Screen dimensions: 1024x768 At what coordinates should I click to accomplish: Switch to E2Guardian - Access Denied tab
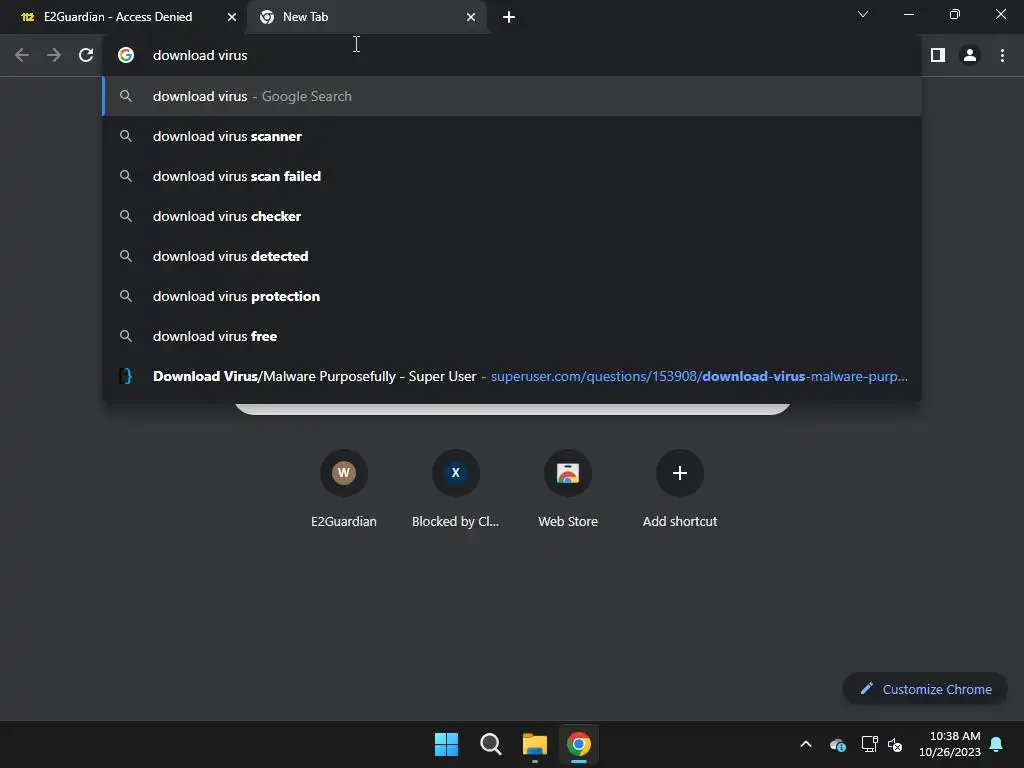pyautogui.click(x=124, y=17)
